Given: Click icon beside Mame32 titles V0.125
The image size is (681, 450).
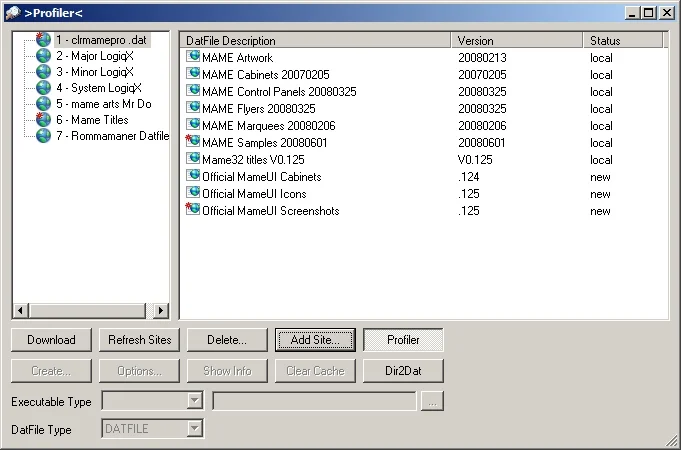Looking at the screenshot, I should (193, 160).
